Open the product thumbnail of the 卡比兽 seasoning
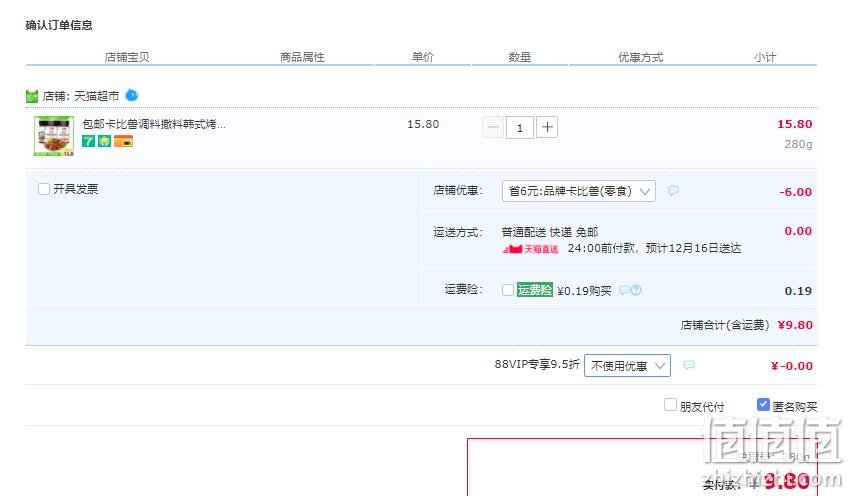 54,136
